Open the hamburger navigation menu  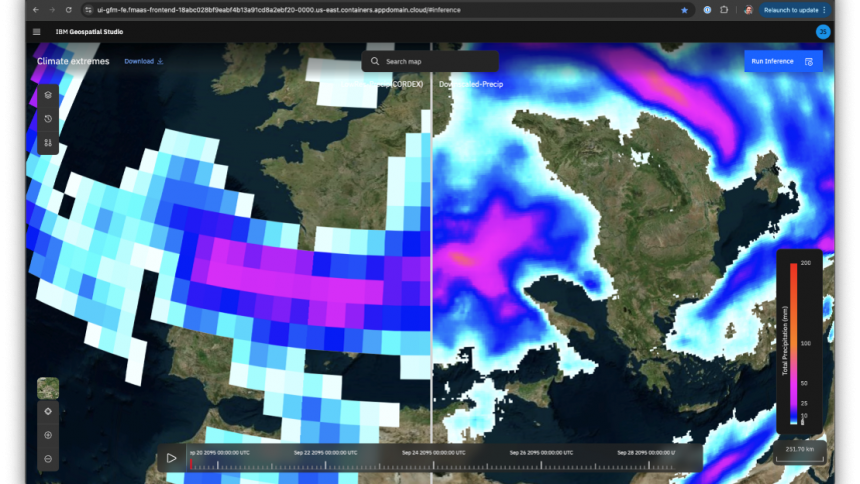pos(37,31)
